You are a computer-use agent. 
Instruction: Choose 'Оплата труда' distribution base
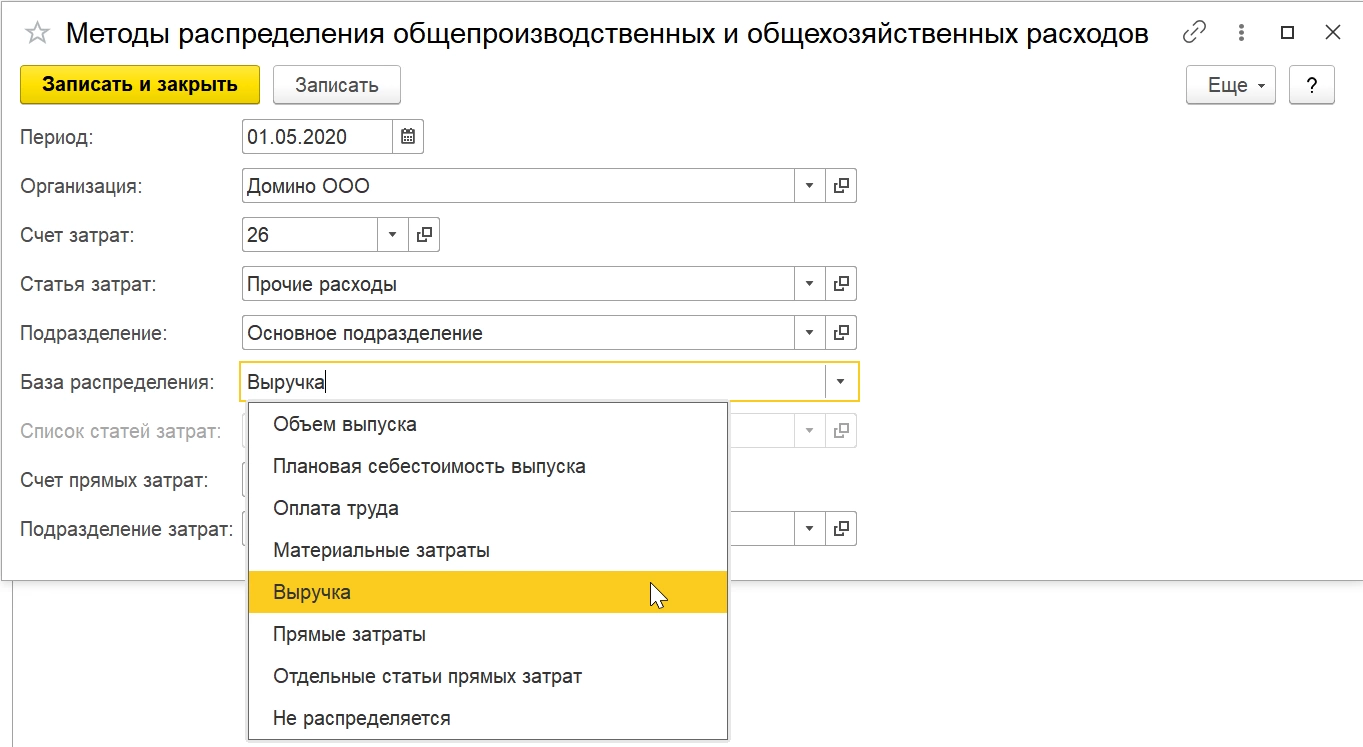[336, 508]
